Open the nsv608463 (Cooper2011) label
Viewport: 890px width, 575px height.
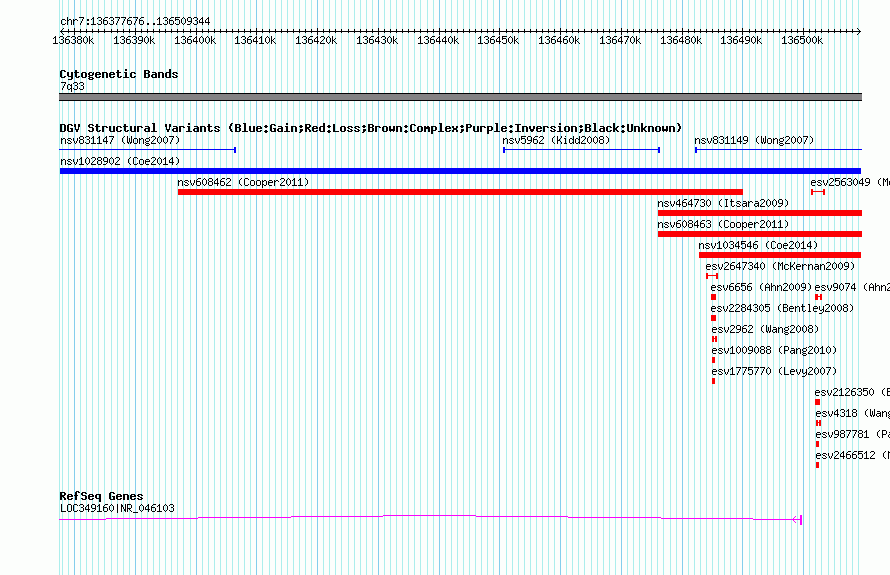(723, 224)
